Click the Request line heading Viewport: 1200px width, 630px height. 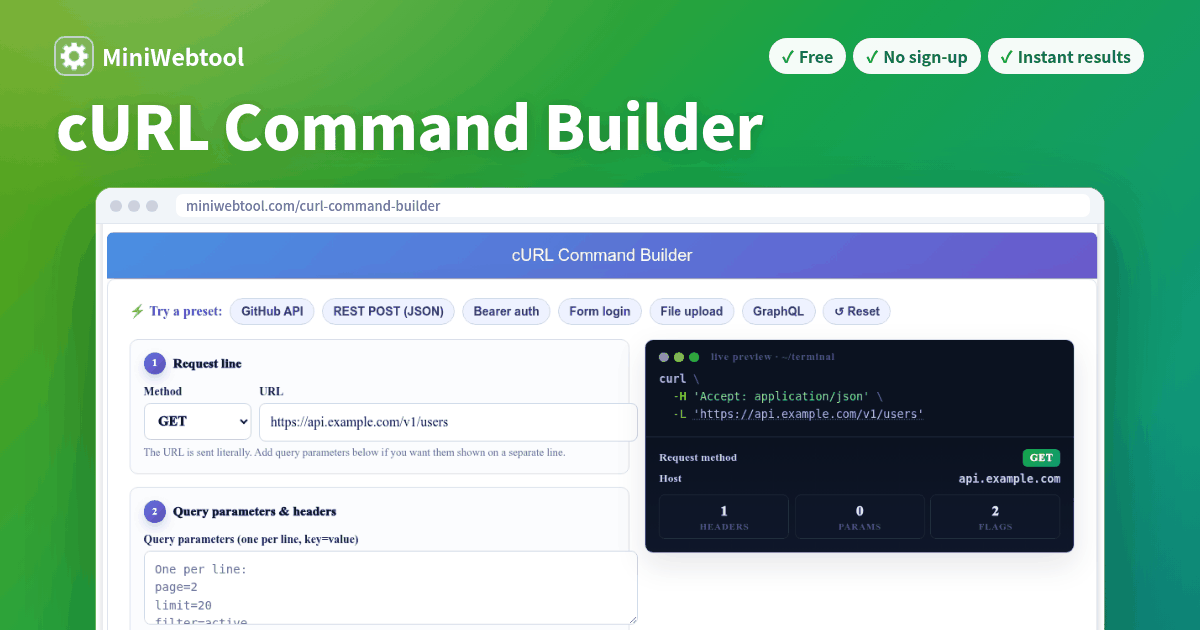(x=207, y=364)
